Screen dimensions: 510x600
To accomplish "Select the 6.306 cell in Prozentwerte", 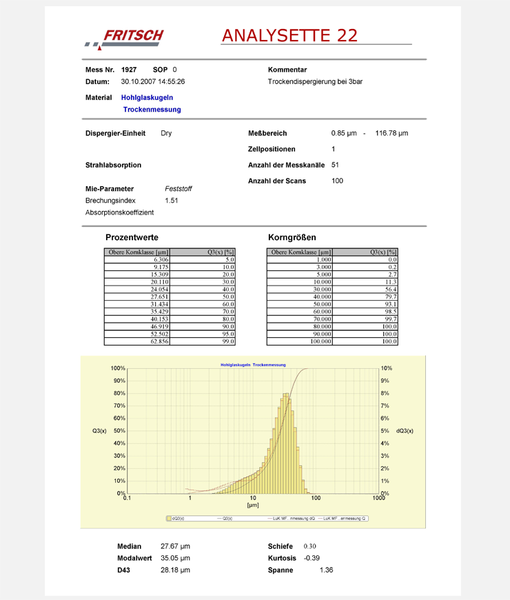I will 137,259.
